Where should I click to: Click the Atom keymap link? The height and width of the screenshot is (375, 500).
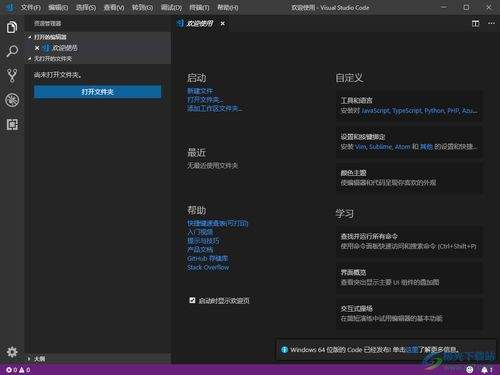(x=402, y=147)
